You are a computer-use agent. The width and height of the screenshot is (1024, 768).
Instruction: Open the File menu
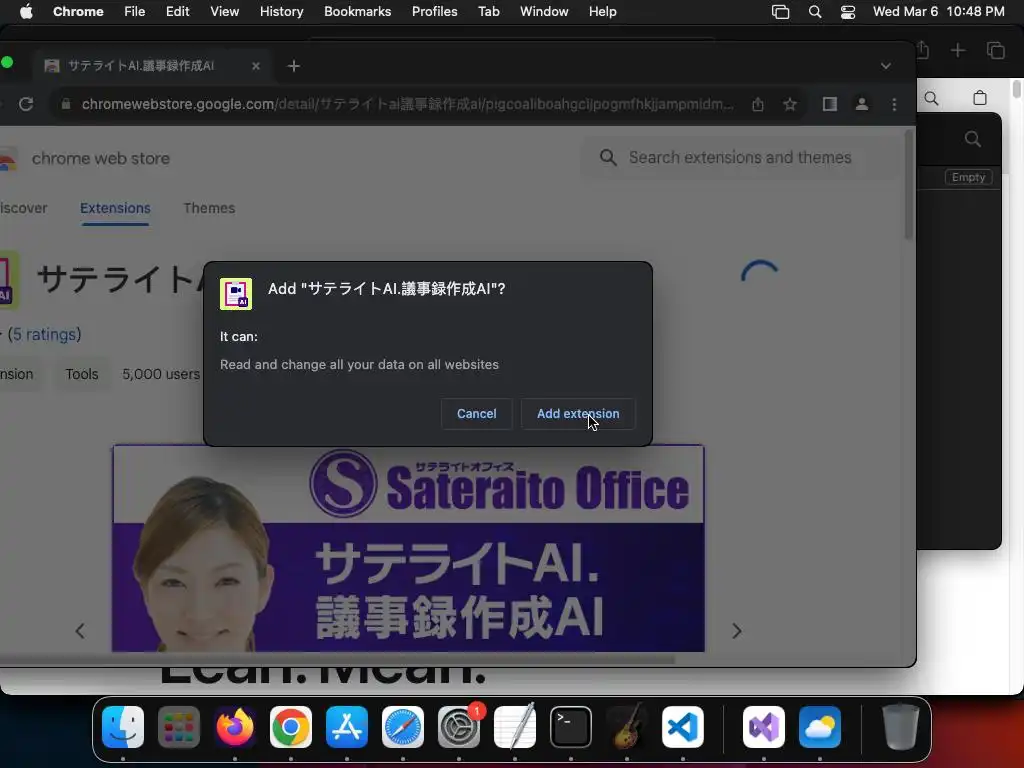pyautogui.click(x=135, y=11)
